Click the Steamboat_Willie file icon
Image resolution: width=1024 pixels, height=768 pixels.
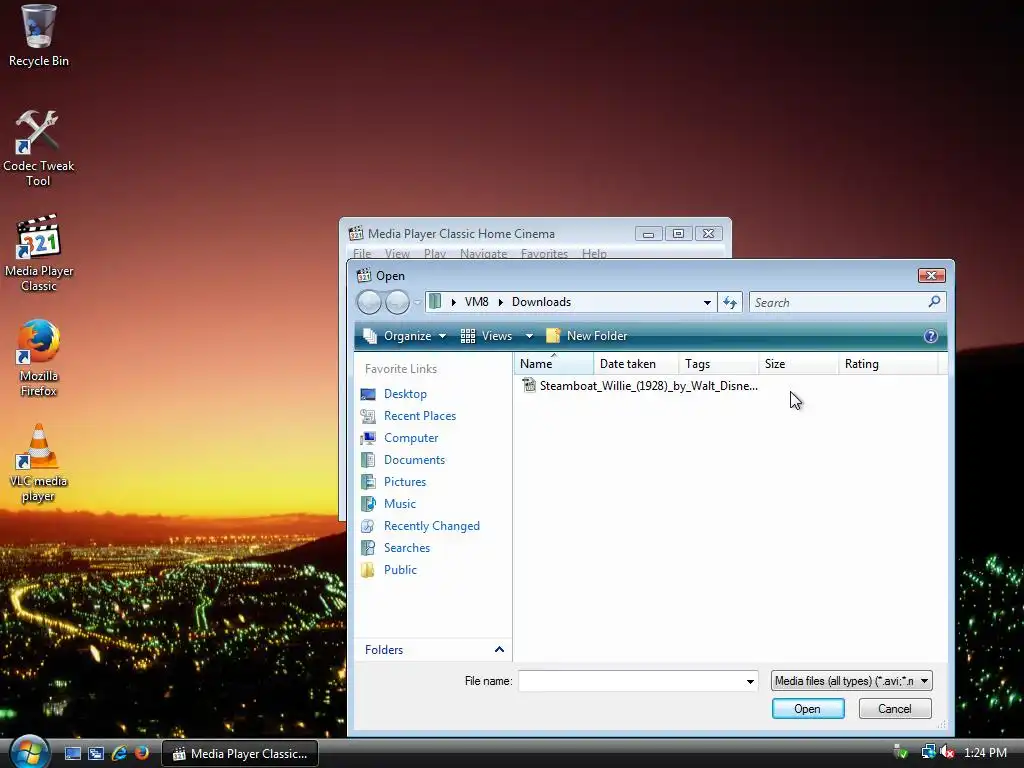click(528, 385)
